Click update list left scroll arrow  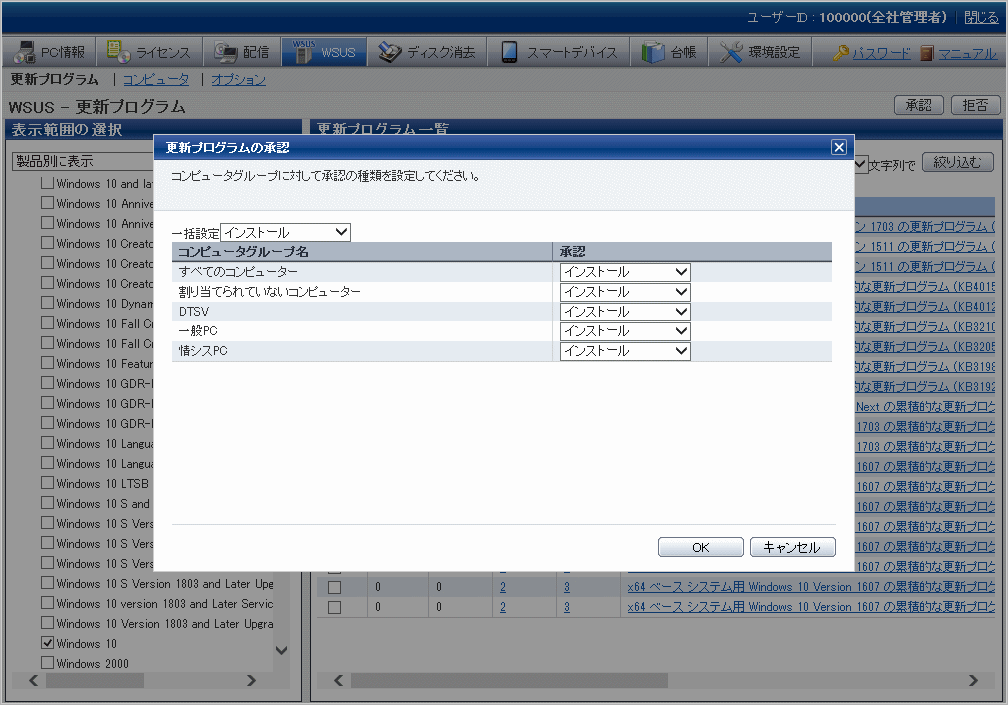[x=338, y=680]
